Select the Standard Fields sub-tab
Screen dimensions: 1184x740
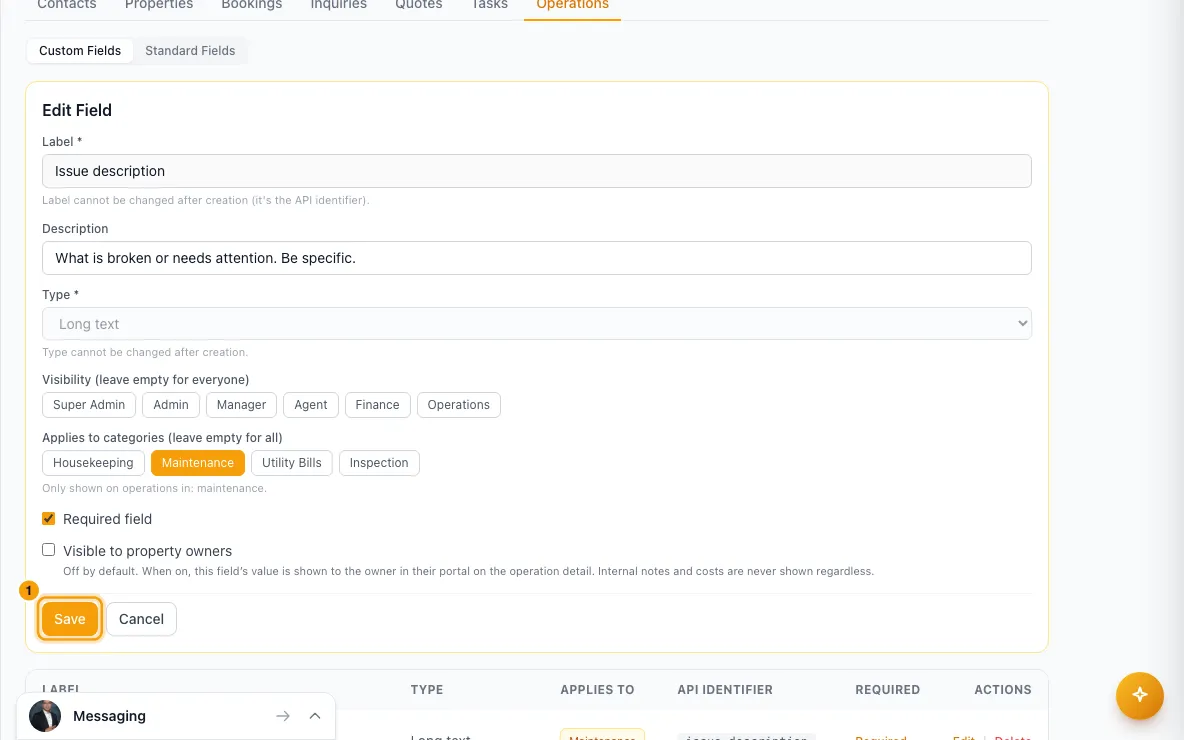click(x=190, y=51)
